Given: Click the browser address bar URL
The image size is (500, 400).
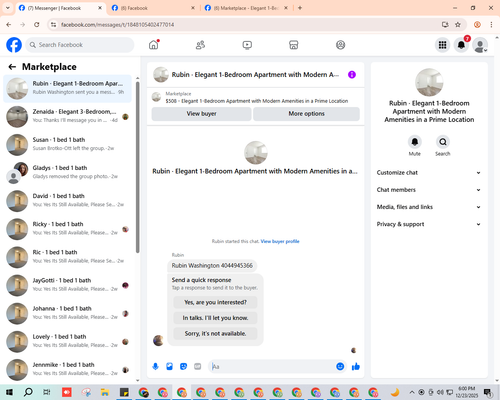Looking at the screenshot, I should [x=117, y=25].
